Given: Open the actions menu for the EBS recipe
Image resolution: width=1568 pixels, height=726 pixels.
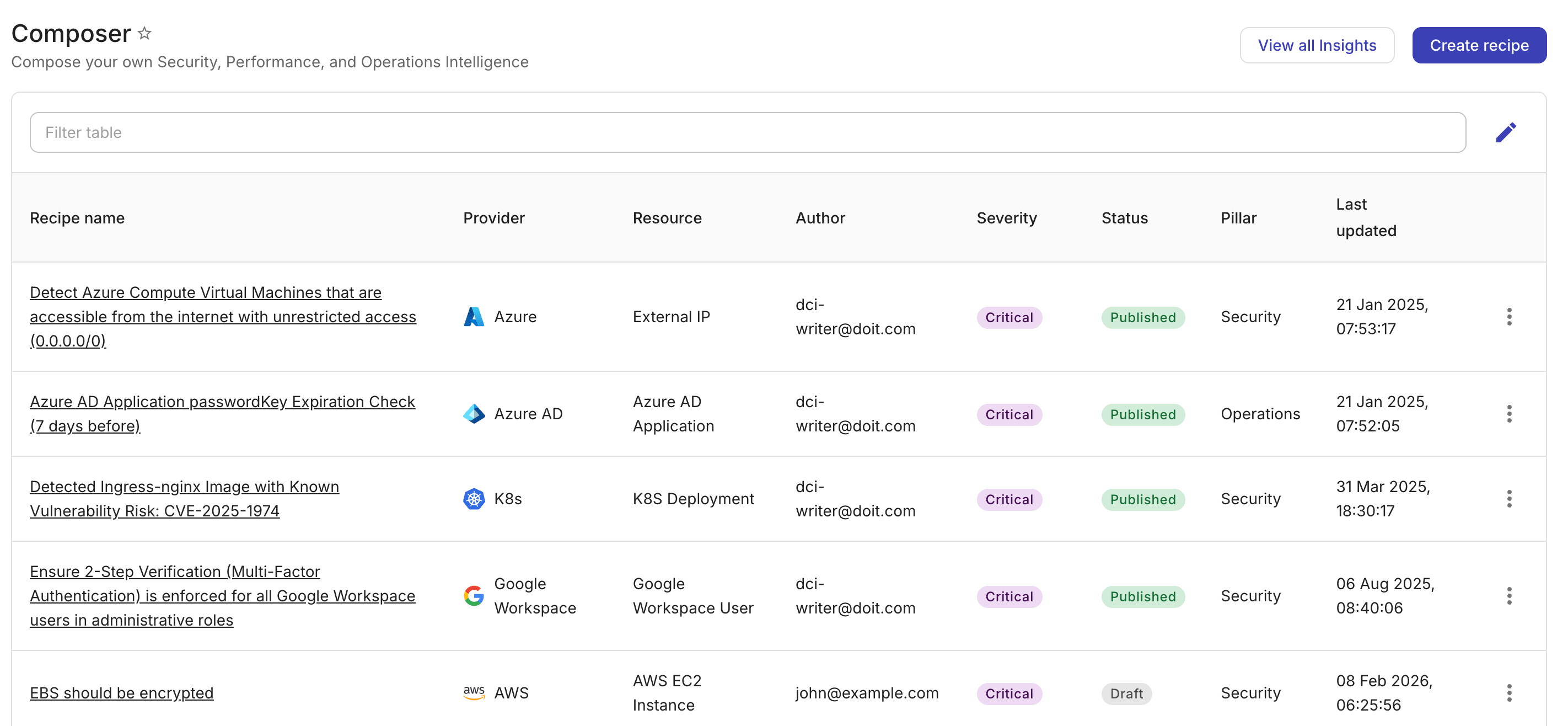Looking at the screenshot, I should (x=1510, y=692).
